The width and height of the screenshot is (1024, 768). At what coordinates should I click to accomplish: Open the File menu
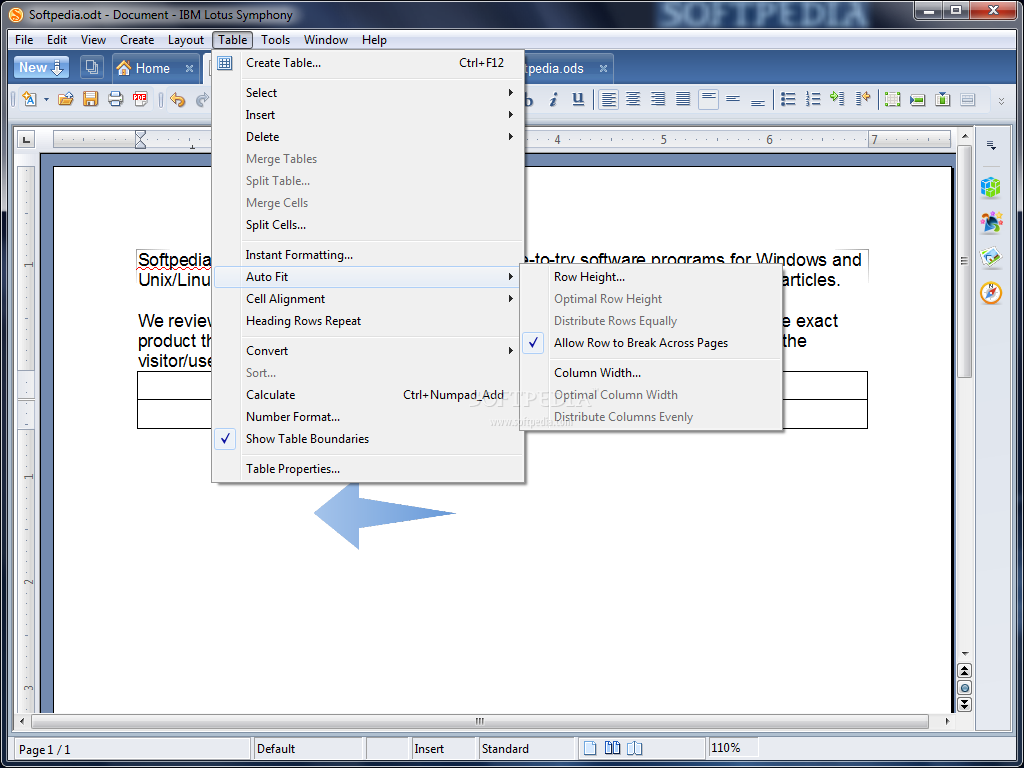click(x=24, y=40)
